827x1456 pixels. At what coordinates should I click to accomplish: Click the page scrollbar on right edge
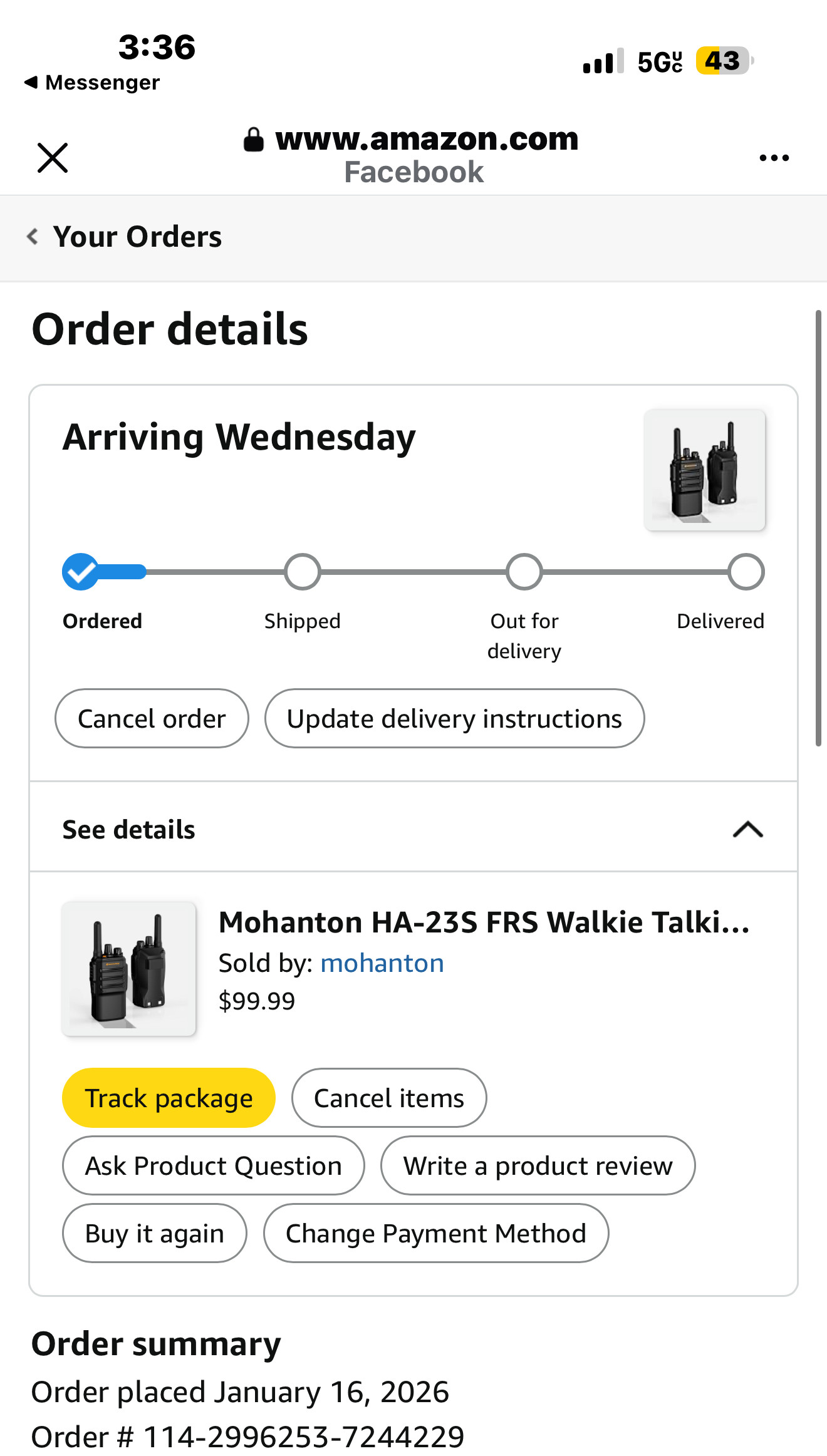click(x=818, y=528)
